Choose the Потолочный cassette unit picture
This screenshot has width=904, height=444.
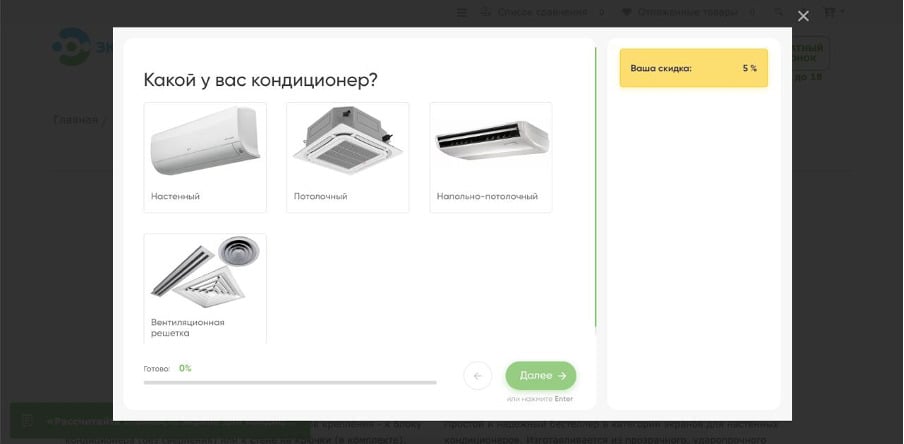click(x=347, y=144)
